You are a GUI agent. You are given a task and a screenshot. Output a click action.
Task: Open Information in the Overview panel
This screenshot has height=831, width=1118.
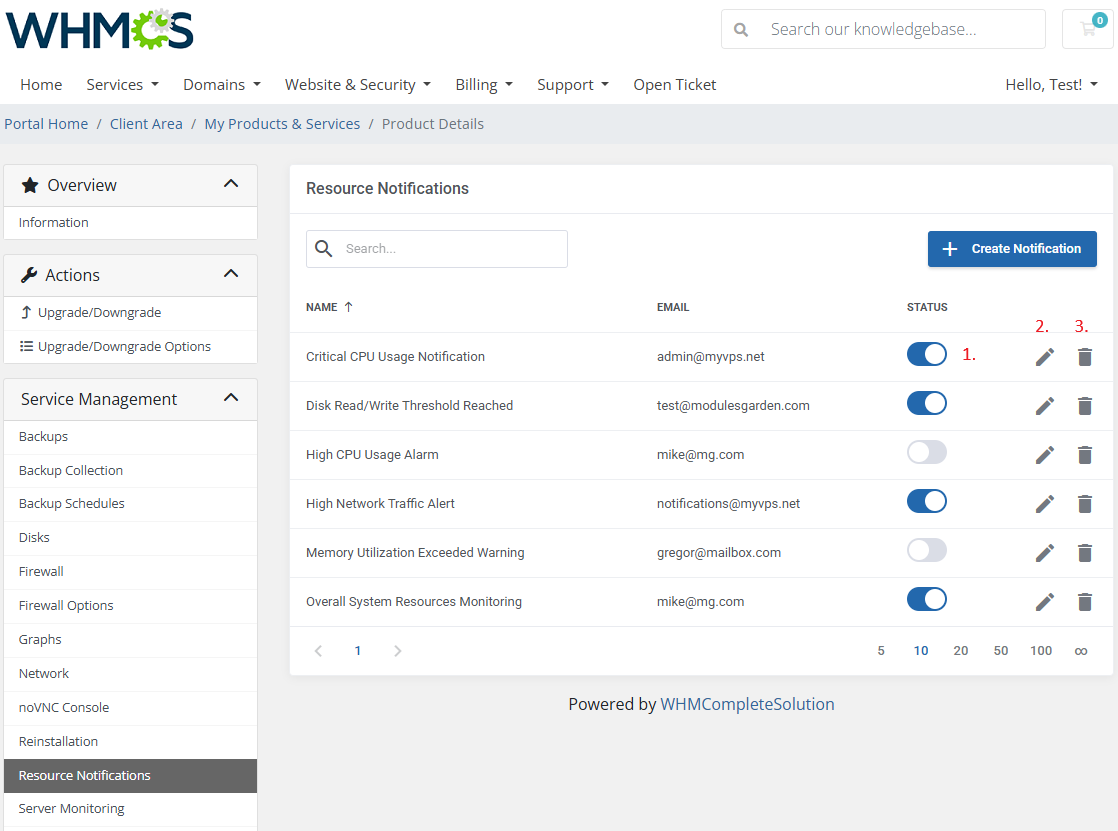tap(130, 223)
